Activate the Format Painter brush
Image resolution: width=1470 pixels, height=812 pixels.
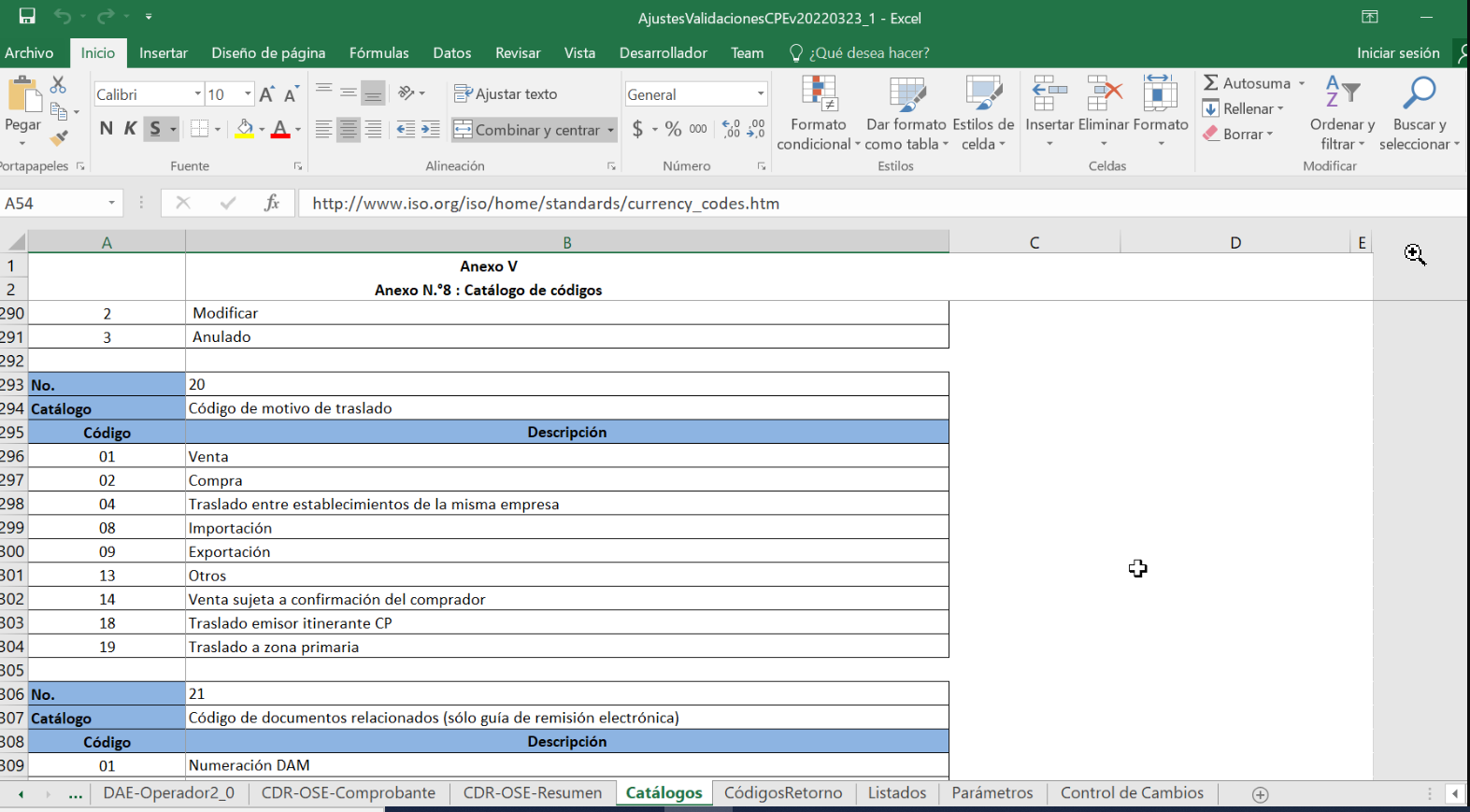59,138
